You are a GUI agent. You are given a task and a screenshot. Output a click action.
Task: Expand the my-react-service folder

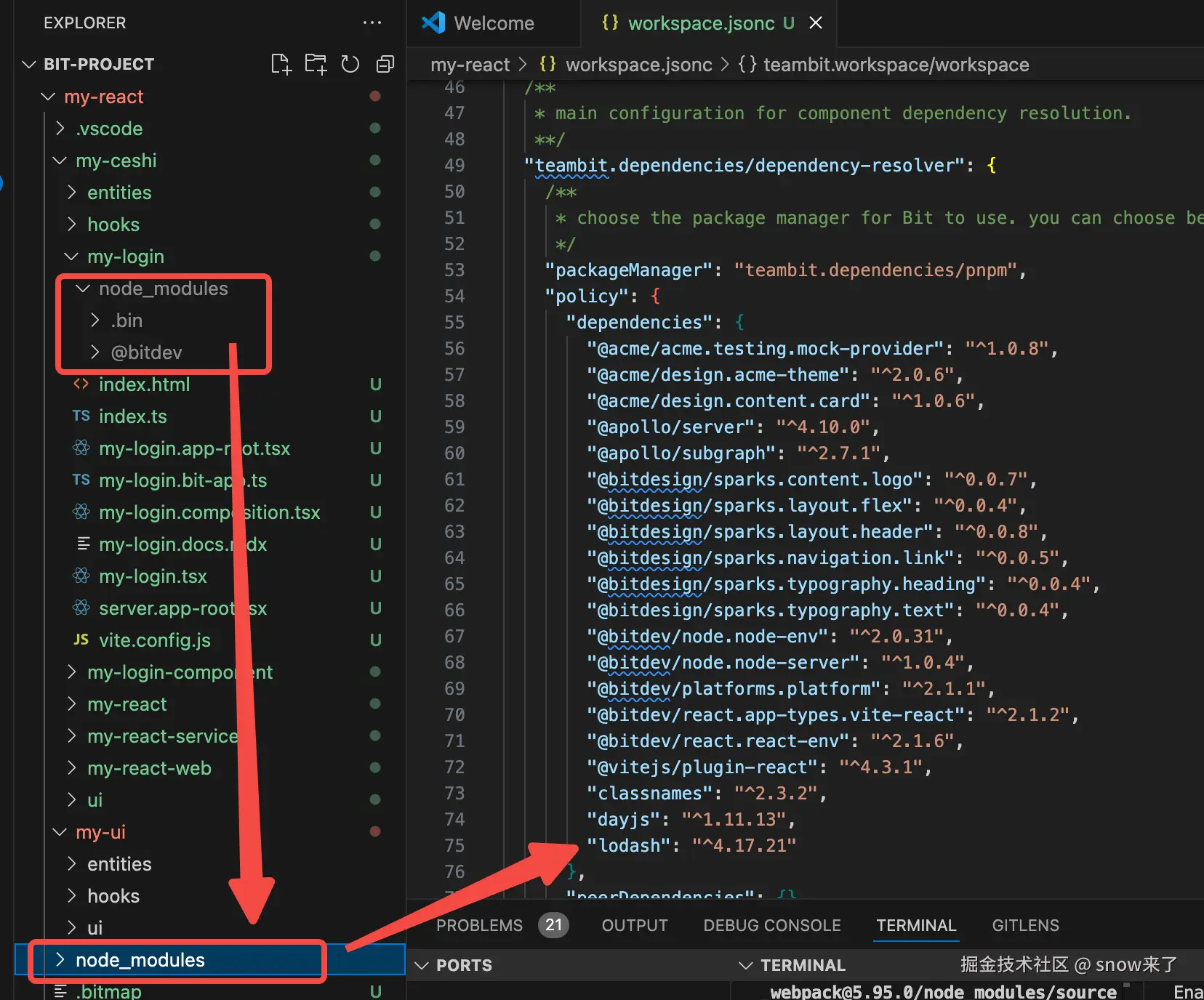click(x=71, y=735)
